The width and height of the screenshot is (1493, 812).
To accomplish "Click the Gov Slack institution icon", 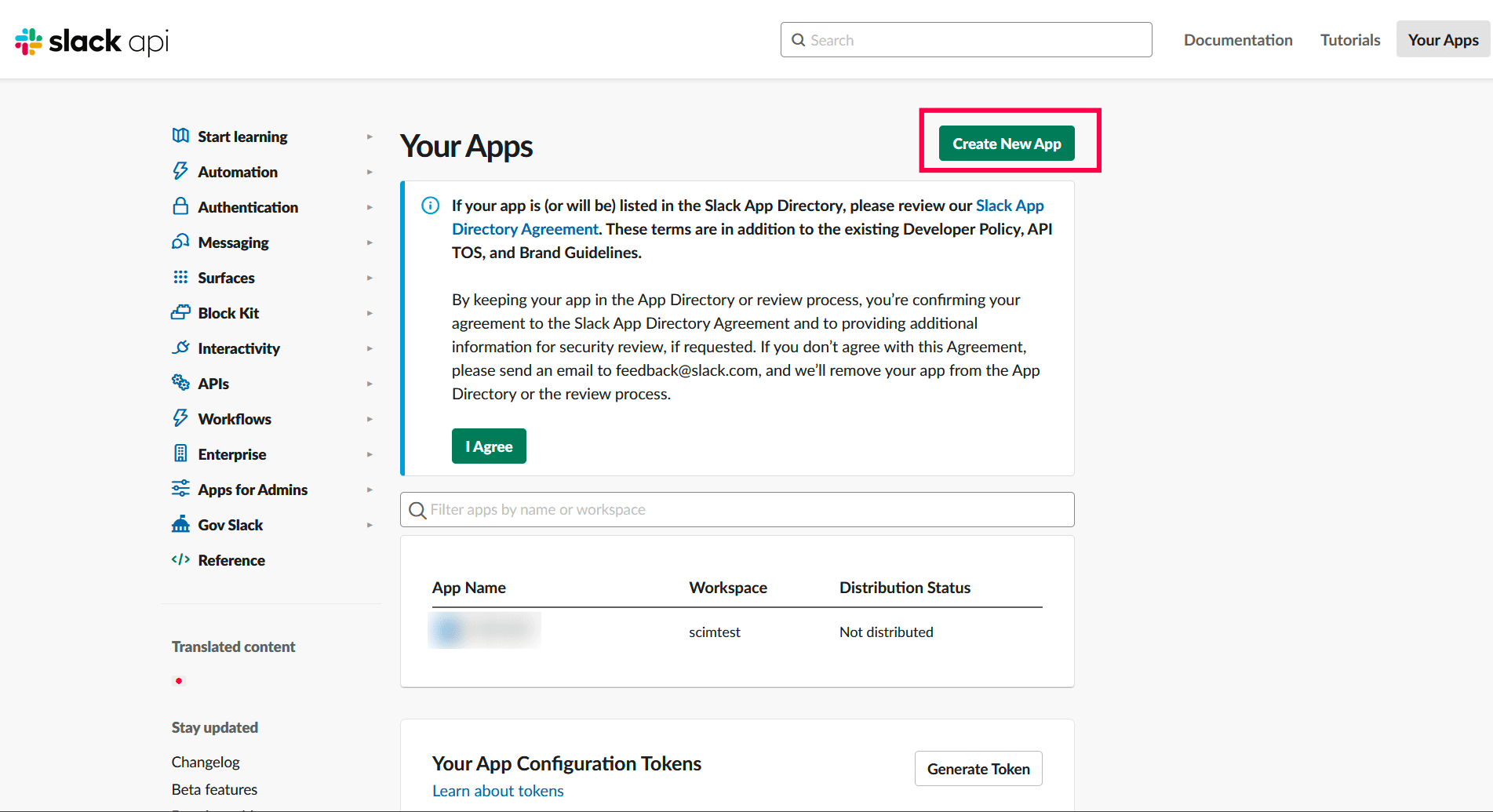I will (180, 524).
